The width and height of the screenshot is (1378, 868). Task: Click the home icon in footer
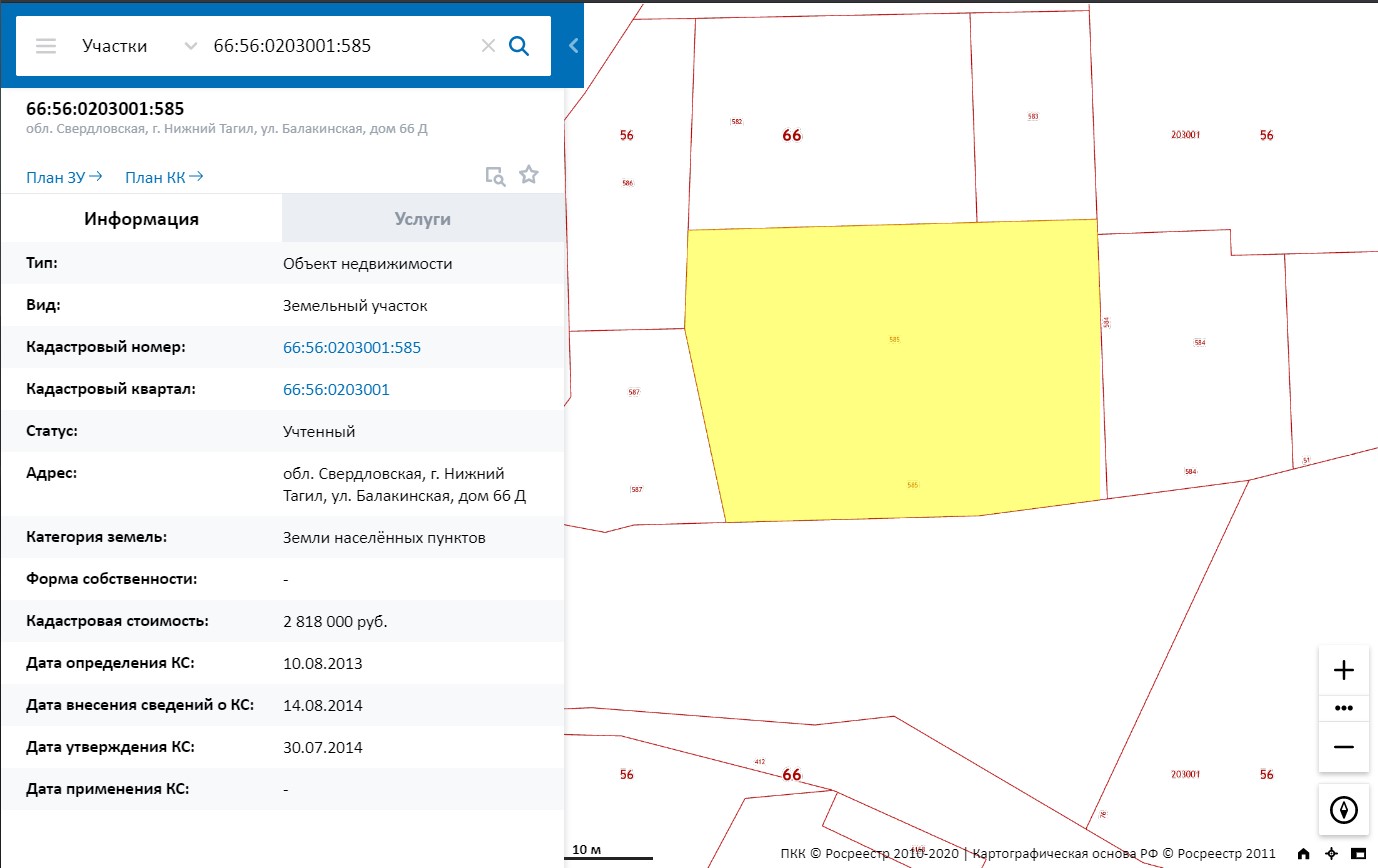[1303, 854]
